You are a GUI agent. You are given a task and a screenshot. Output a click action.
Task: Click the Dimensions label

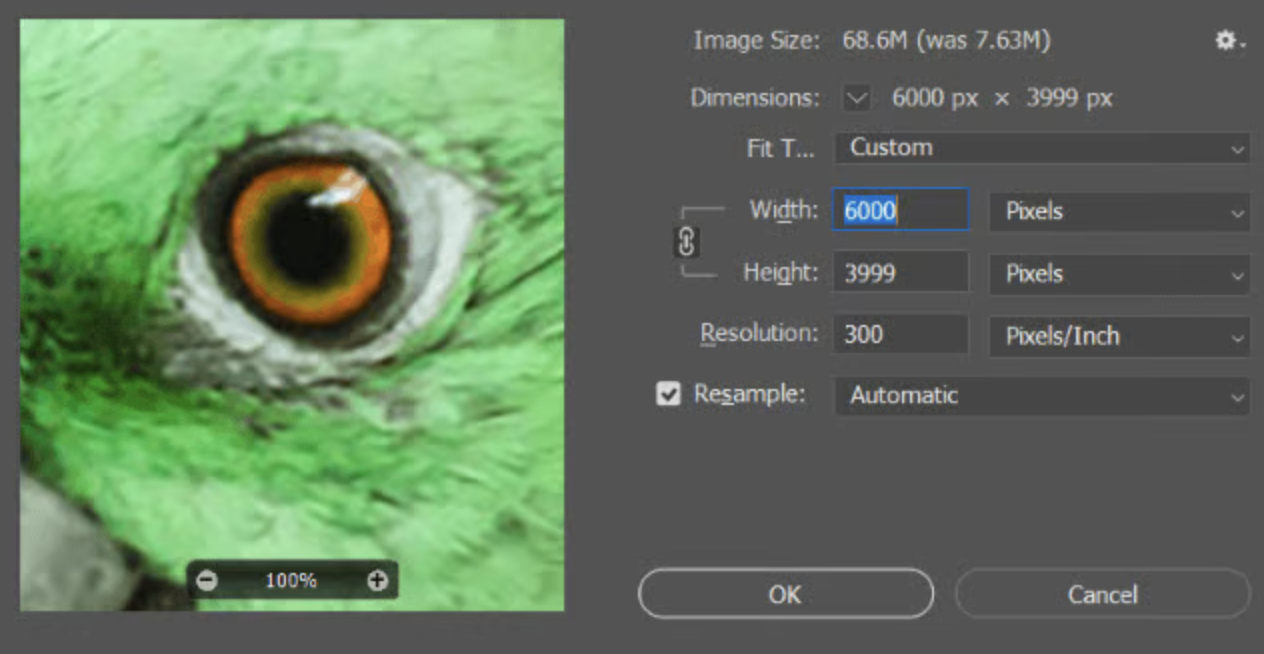755,98
